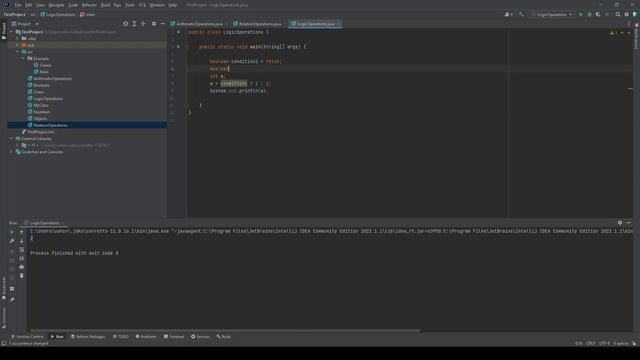This screenshot has width=640, height=360.
Task: Toggle Bookmarks stripe on left edge
Action: pos(4,288)
